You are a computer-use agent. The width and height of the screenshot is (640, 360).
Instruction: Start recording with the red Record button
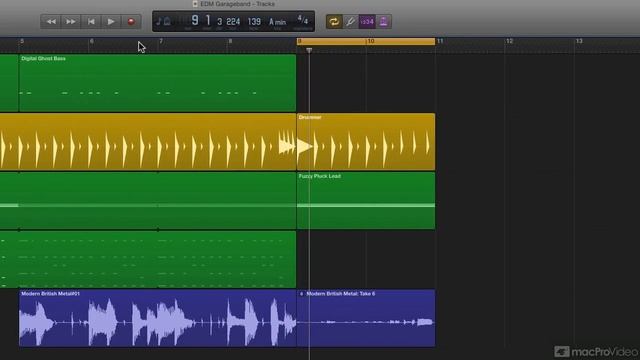point(131,22)
